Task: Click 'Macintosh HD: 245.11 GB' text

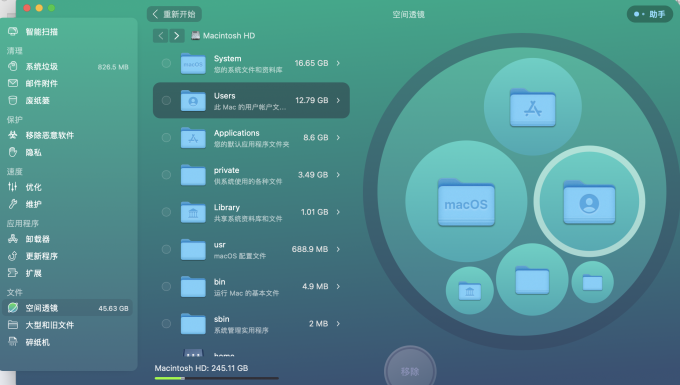Action: coord(202,368)
